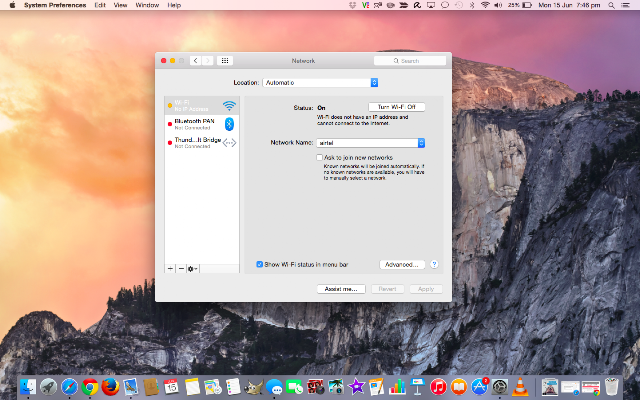Open Google Chrome from the Dock

coord(89,387)
